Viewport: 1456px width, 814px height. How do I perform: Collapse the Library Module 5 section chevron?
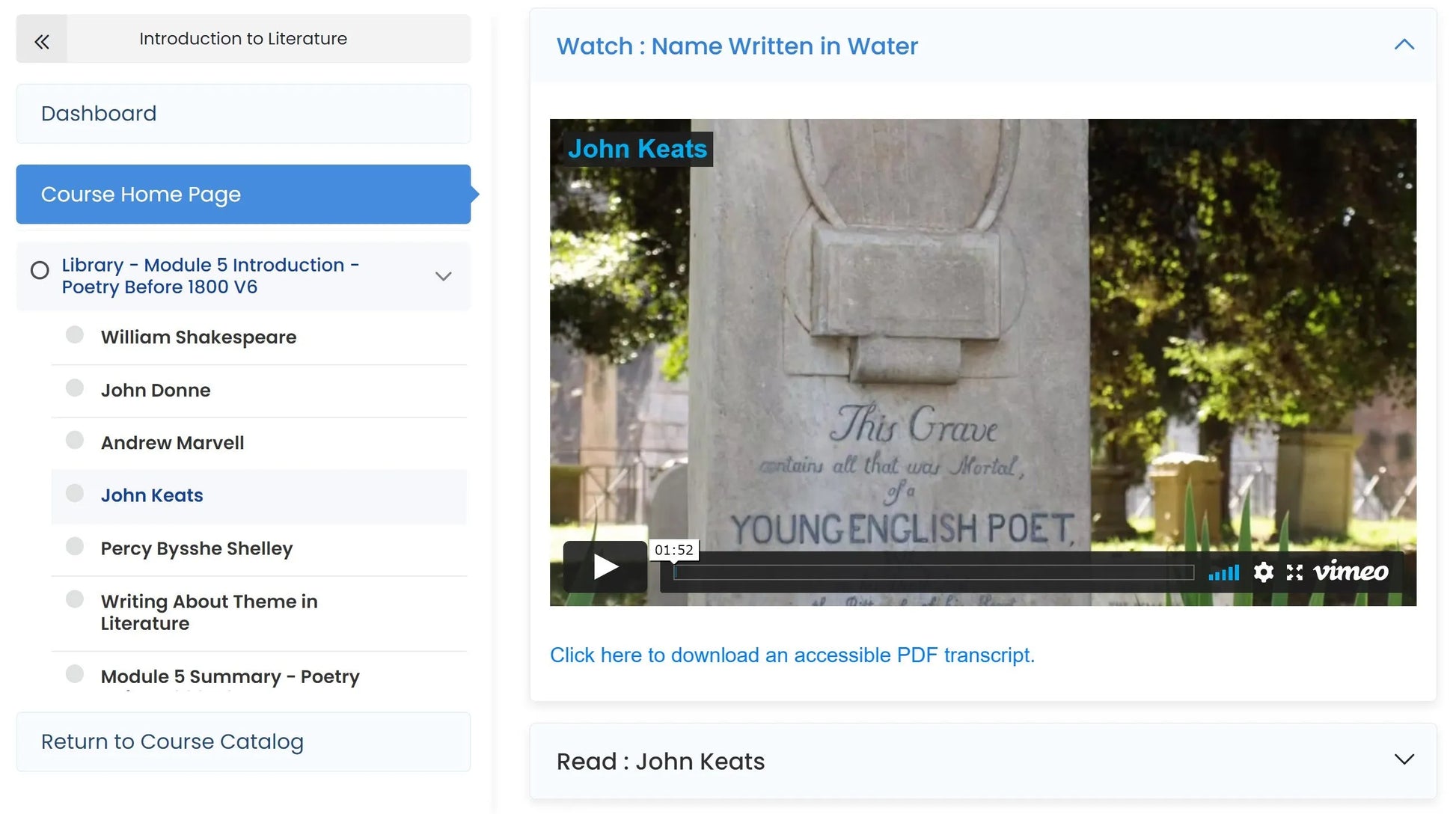click(443, 276)
